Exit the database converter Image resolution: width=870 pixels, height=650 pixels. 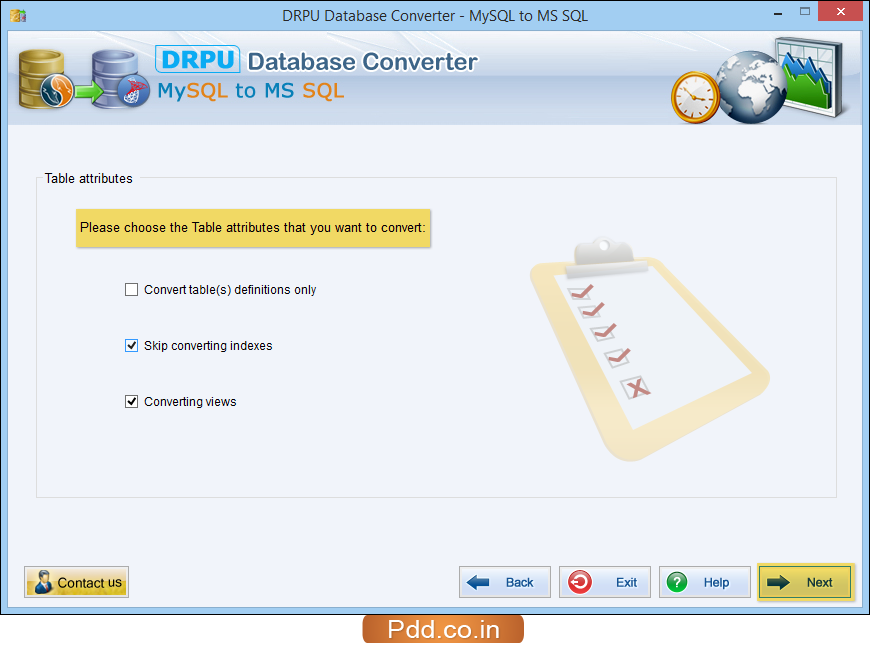(605, 582)
